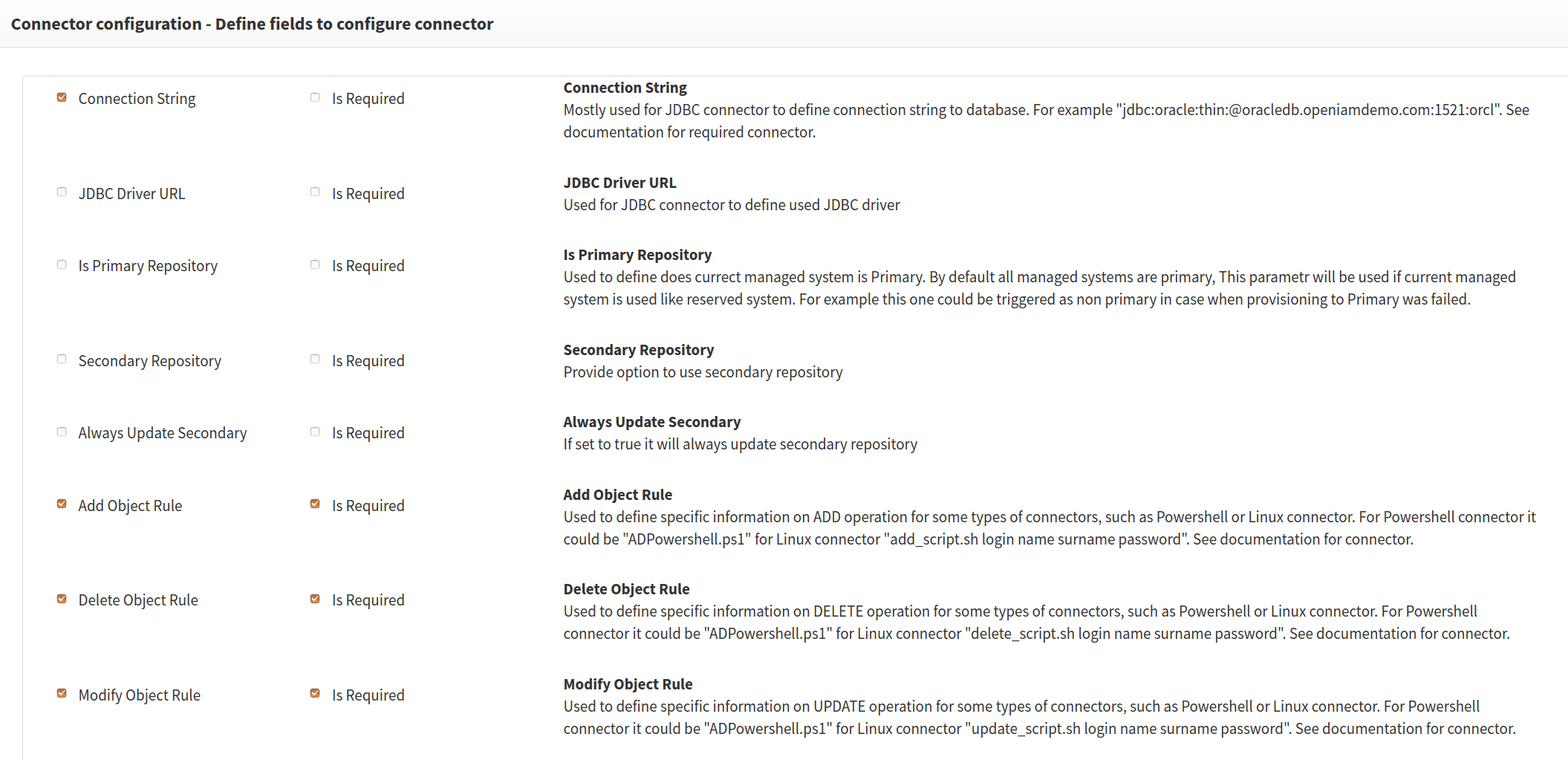
Task: Enable the JDBC Driver URL field
Action: click(62, 192)
